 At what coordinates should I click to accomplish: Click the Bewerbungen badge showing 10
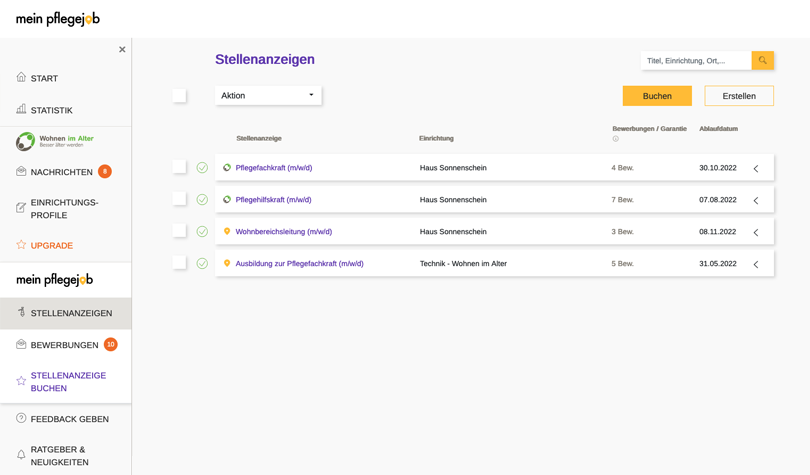(x=111, y=345)
